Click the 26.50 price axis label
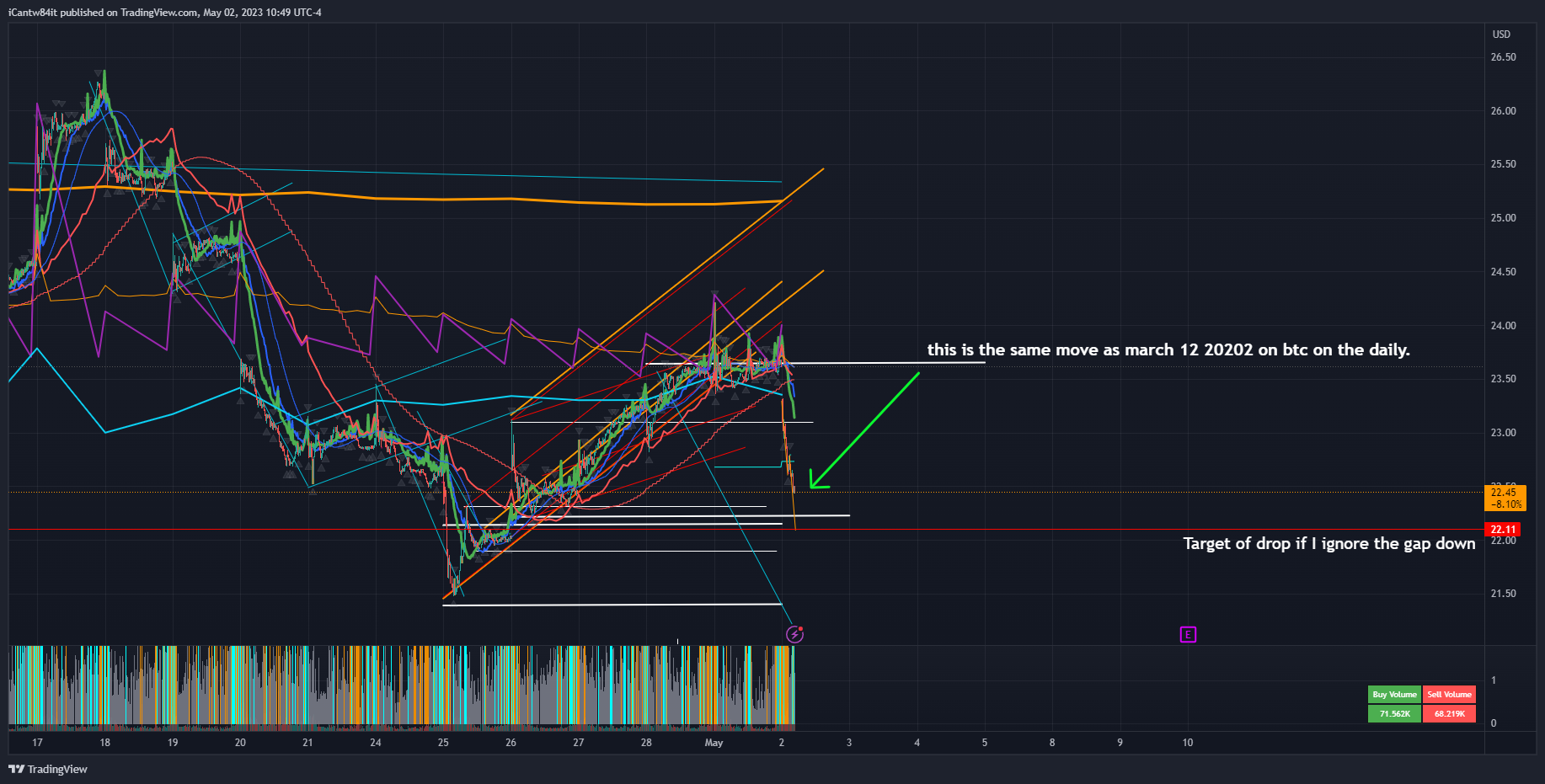This screenshot has width=1545, height=784. pos(1503,57)
